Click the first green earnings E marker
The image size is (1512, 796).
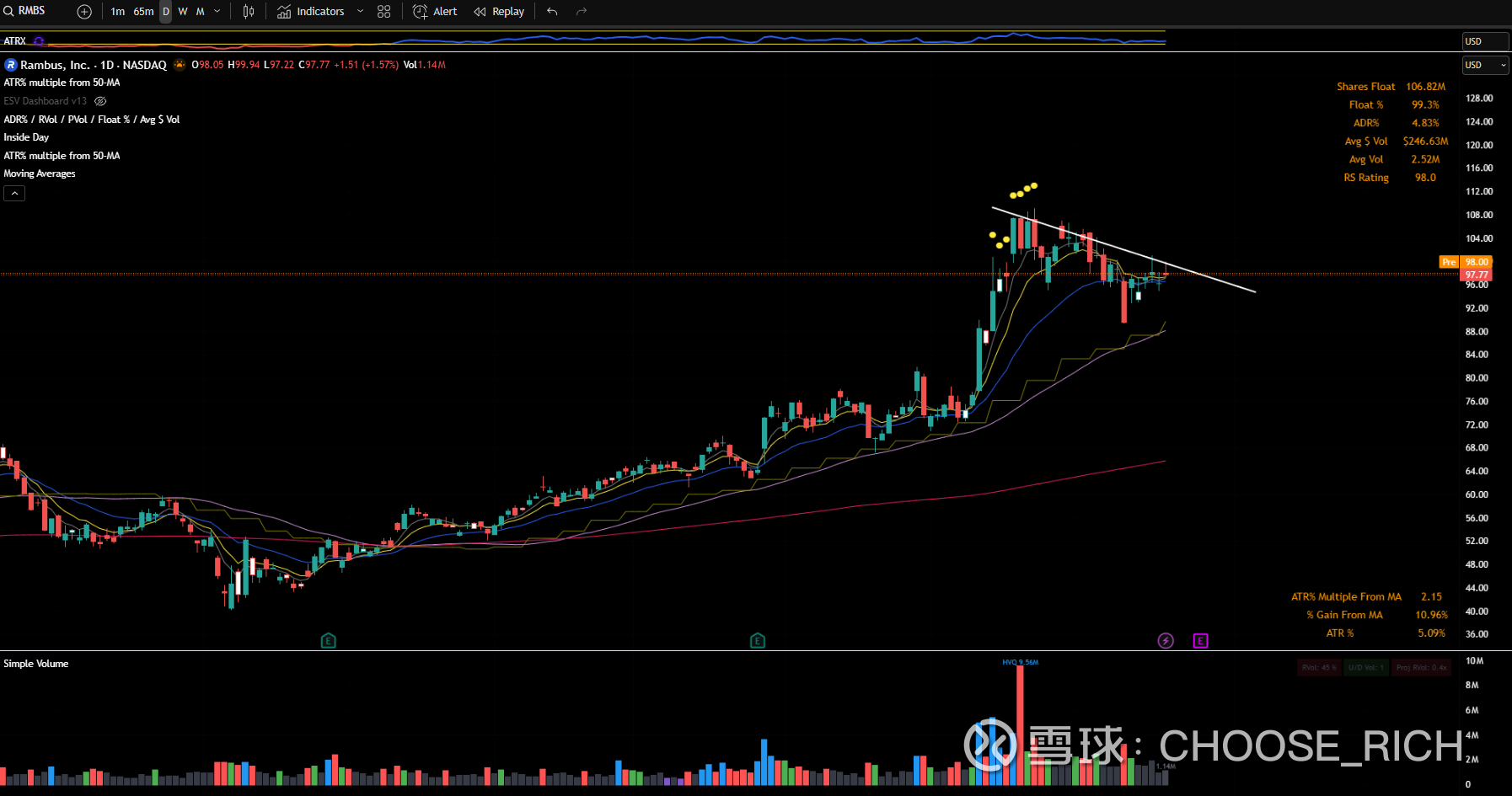click(329, 641)
